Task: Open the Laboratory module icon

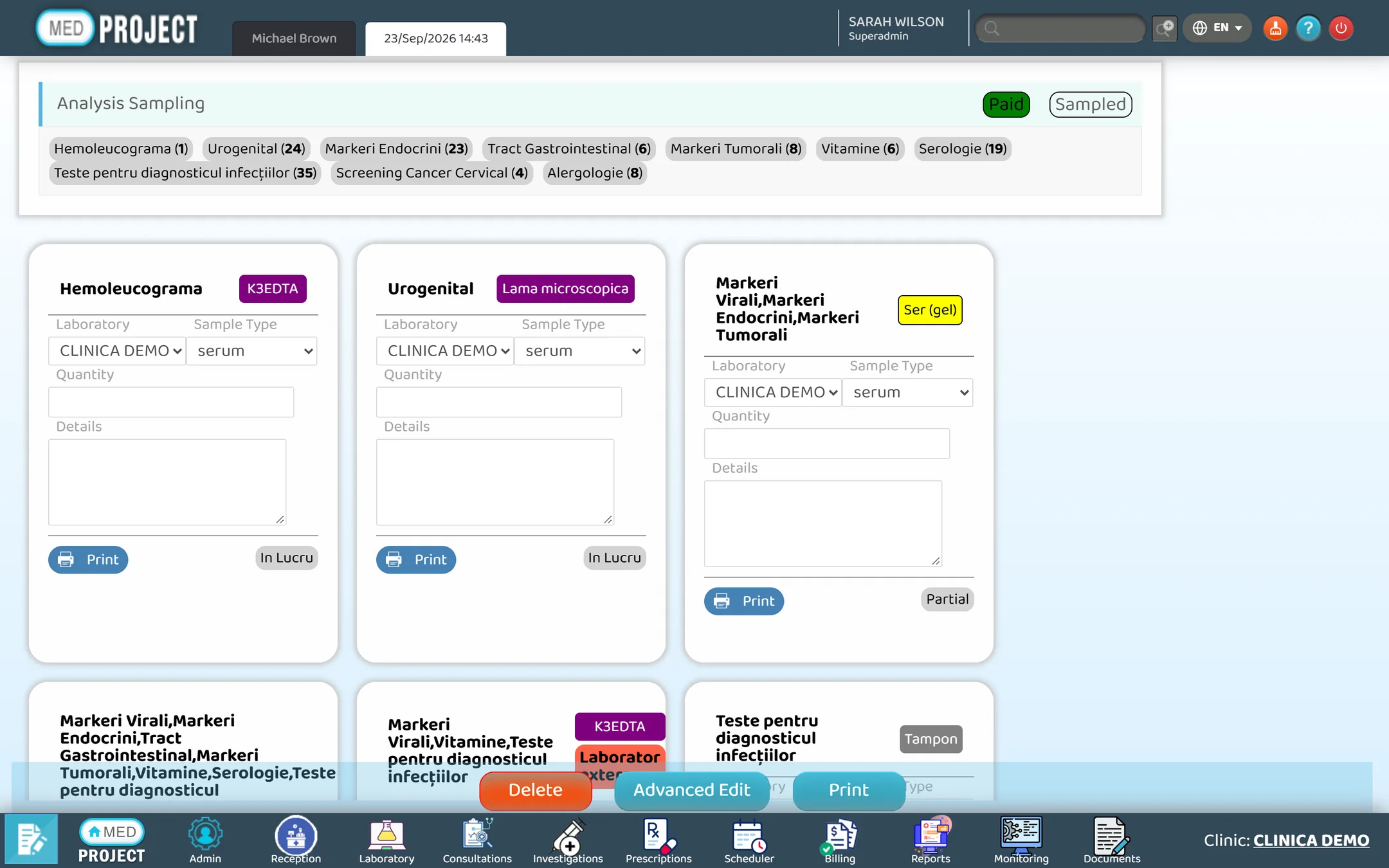Action: (x=386, y=840)
